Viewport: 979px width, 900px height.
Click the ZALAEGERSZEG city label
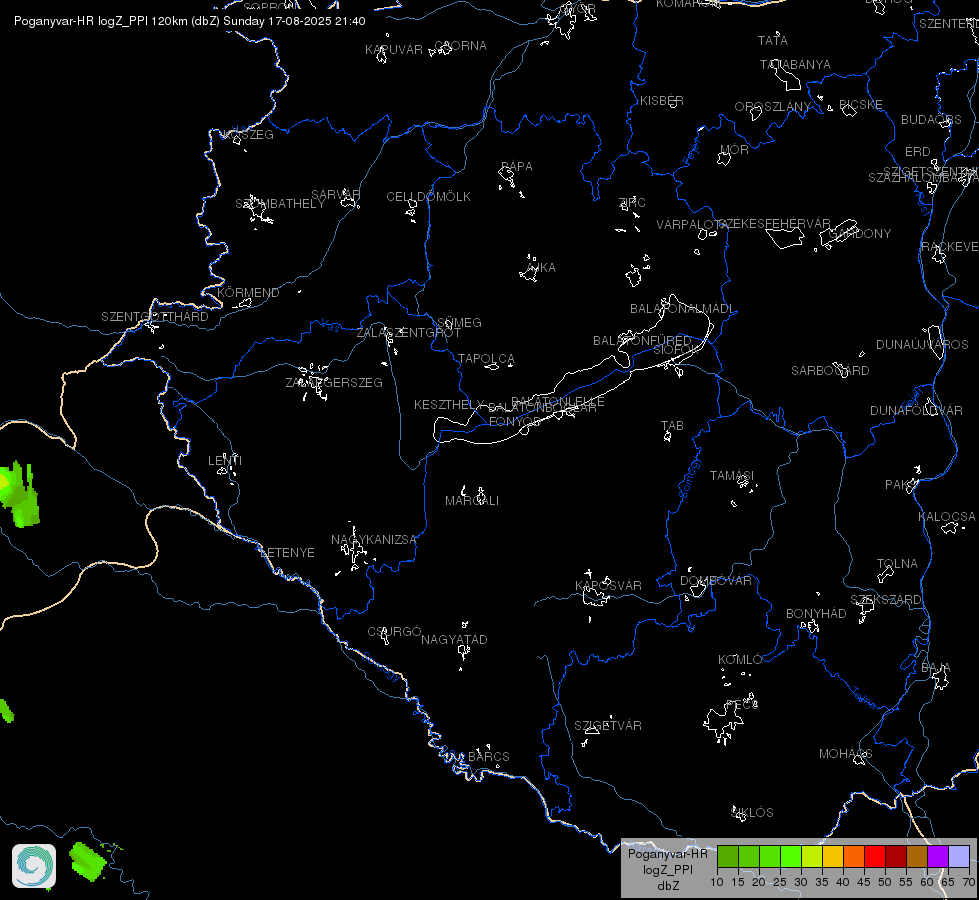click(x=334, y=382)
